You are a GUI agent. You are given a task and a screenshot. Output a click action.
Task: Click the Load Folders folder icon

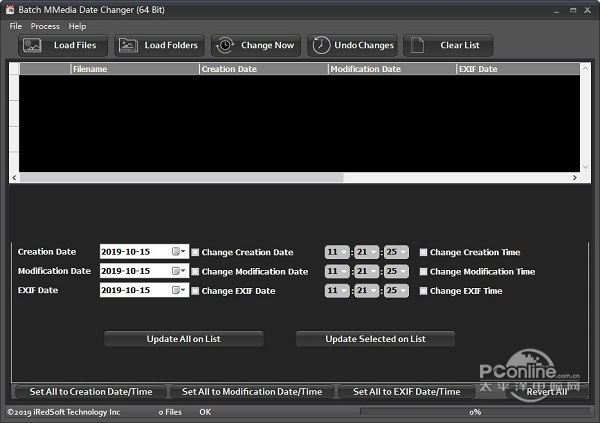coord(128,45)
